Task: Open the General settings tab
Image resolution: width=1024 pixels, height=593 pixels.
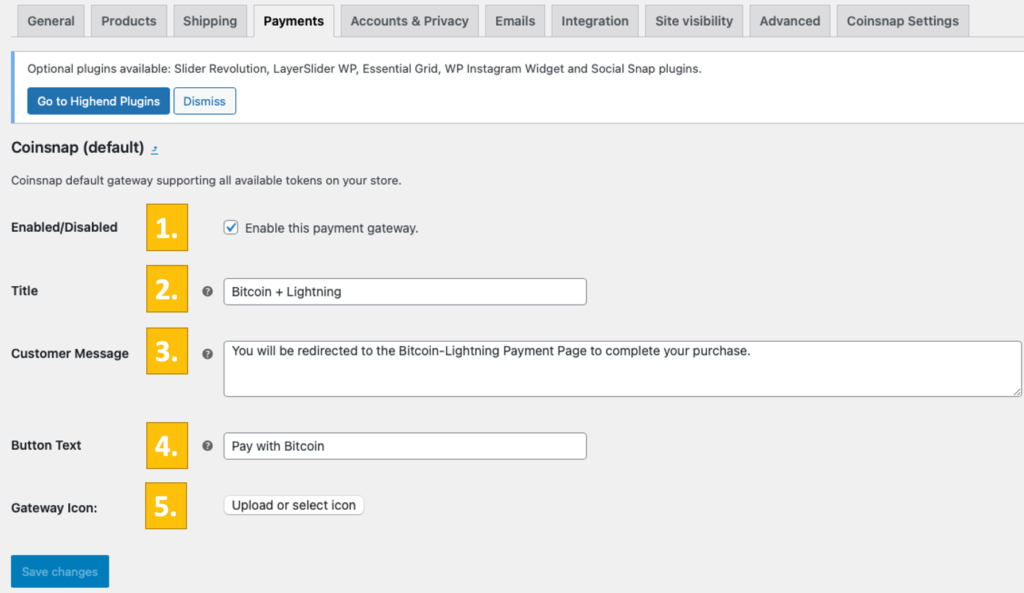Action: pos(51,21)
